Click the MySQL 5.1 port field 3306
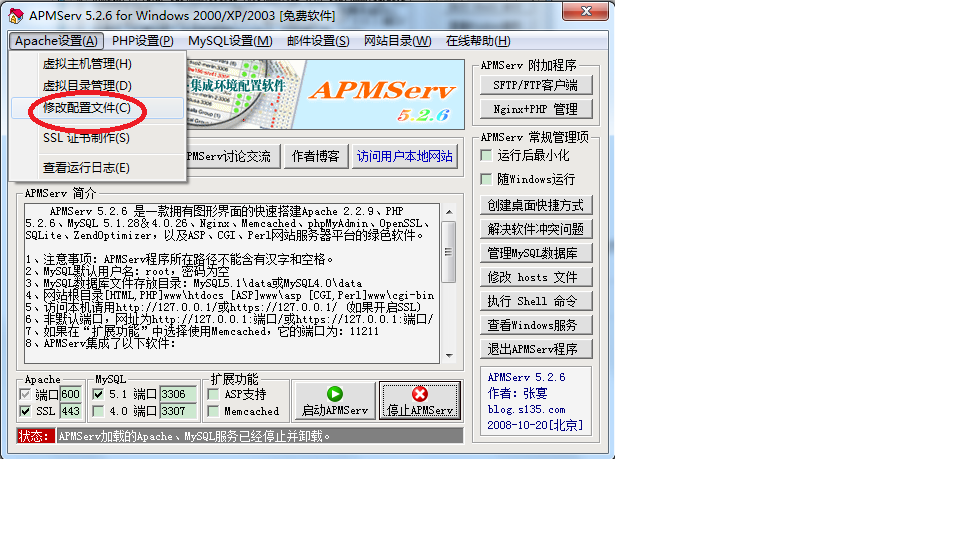 178,394
